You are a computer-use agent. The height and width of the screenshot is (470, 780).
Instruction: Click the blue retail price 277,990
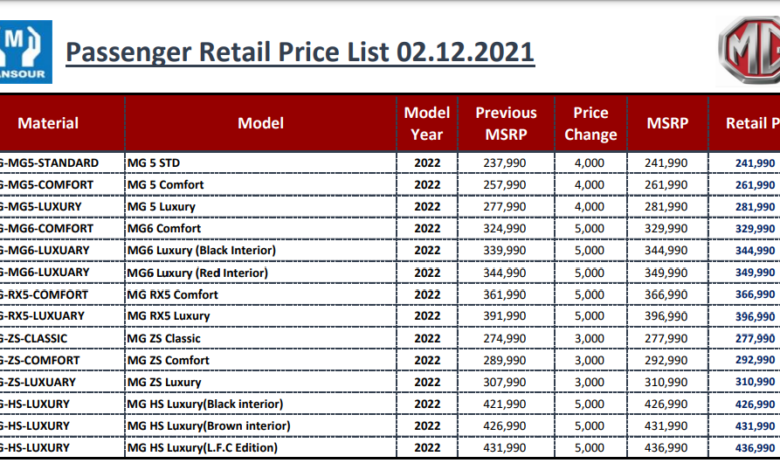click(755, 338)
